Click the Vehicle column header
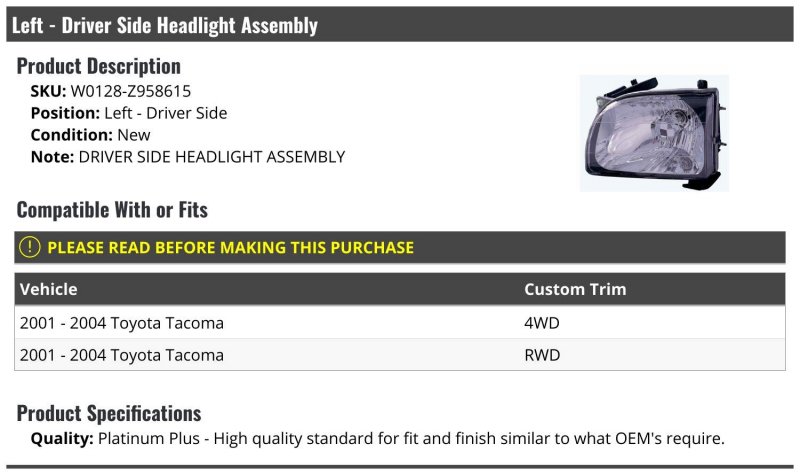The image size is (800, 475). pyautogui.click(x=48, y=289)
